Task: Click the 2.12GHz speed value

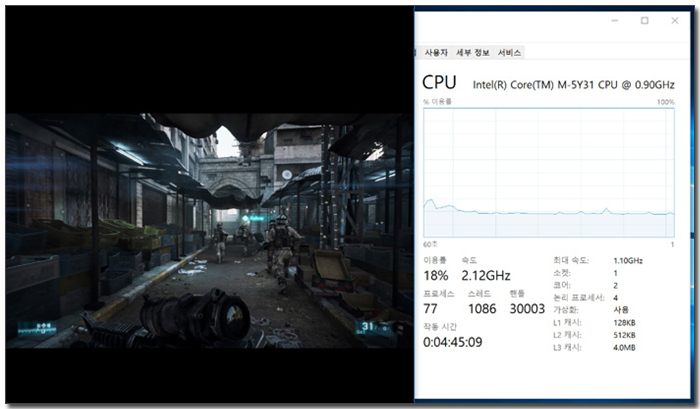Action: pos(486,275)
